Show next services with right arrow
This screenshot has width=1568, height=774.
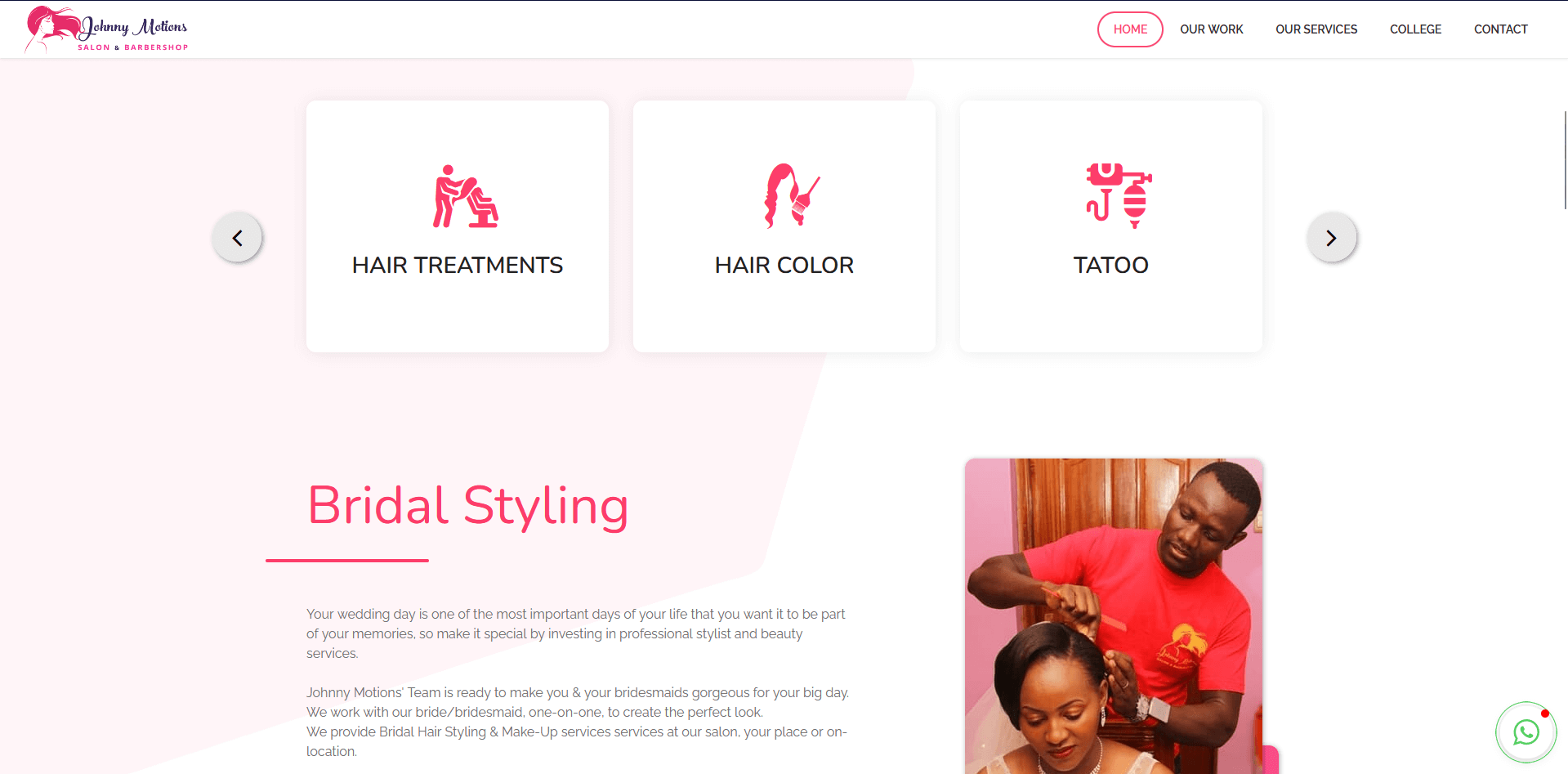tap(1331, 238)
